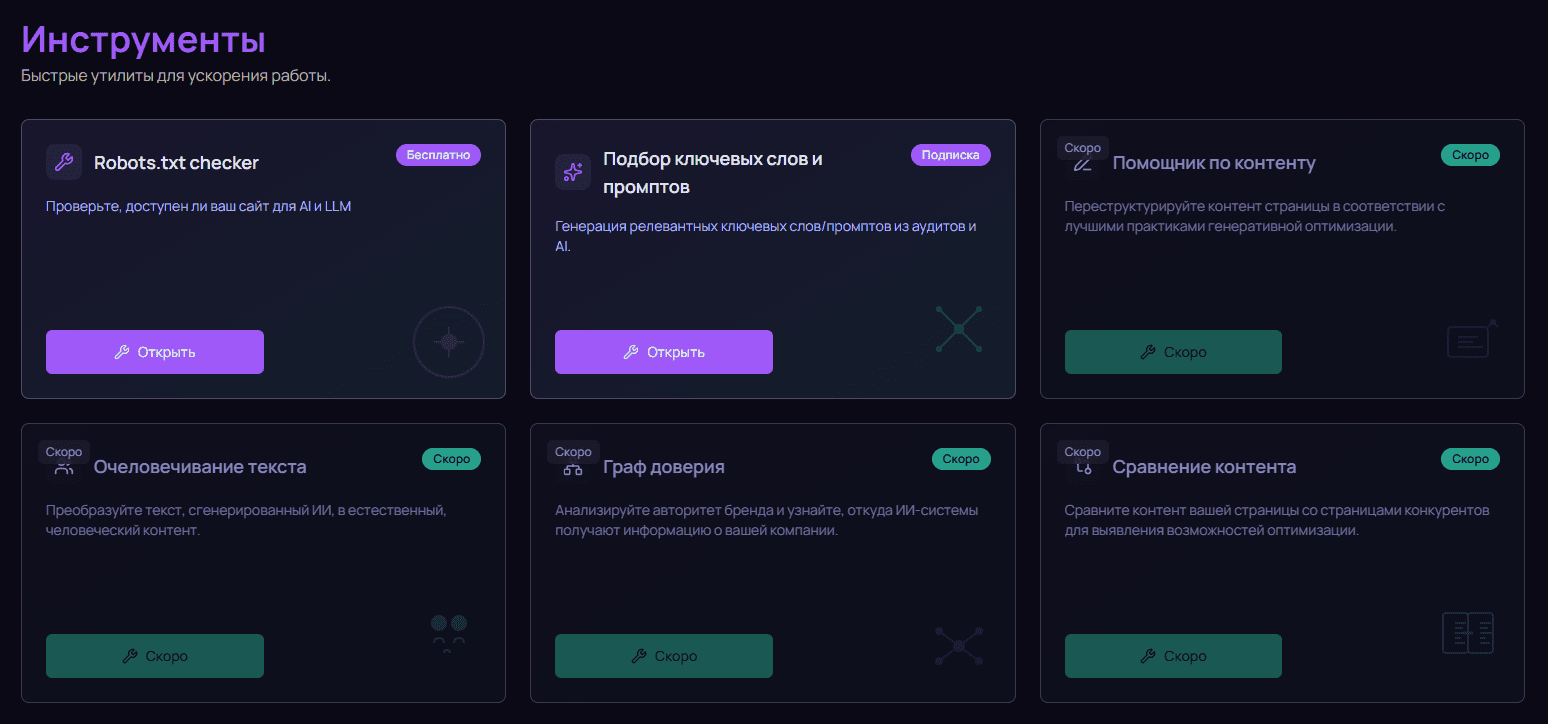Image resolution: width=1548 pixels, height=724 pixels.
Task: Click the crosshair target graphic in Robots.txt card
Action: point(449,342)
